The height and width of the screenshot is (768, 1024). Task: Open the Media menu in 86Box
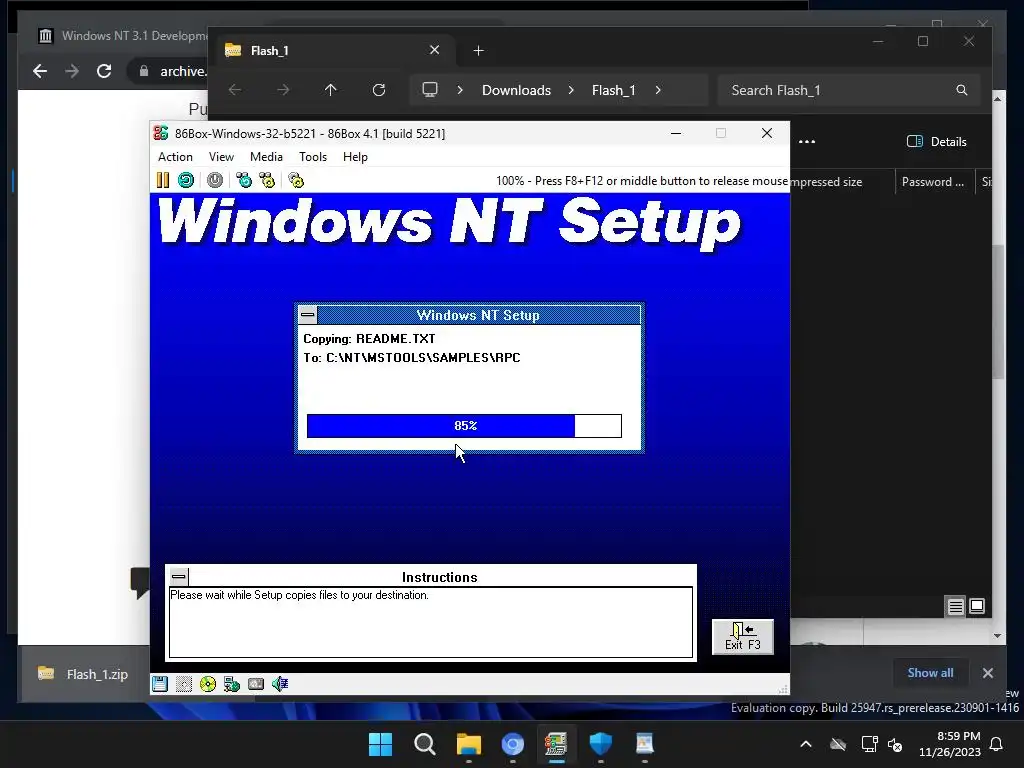266,157
